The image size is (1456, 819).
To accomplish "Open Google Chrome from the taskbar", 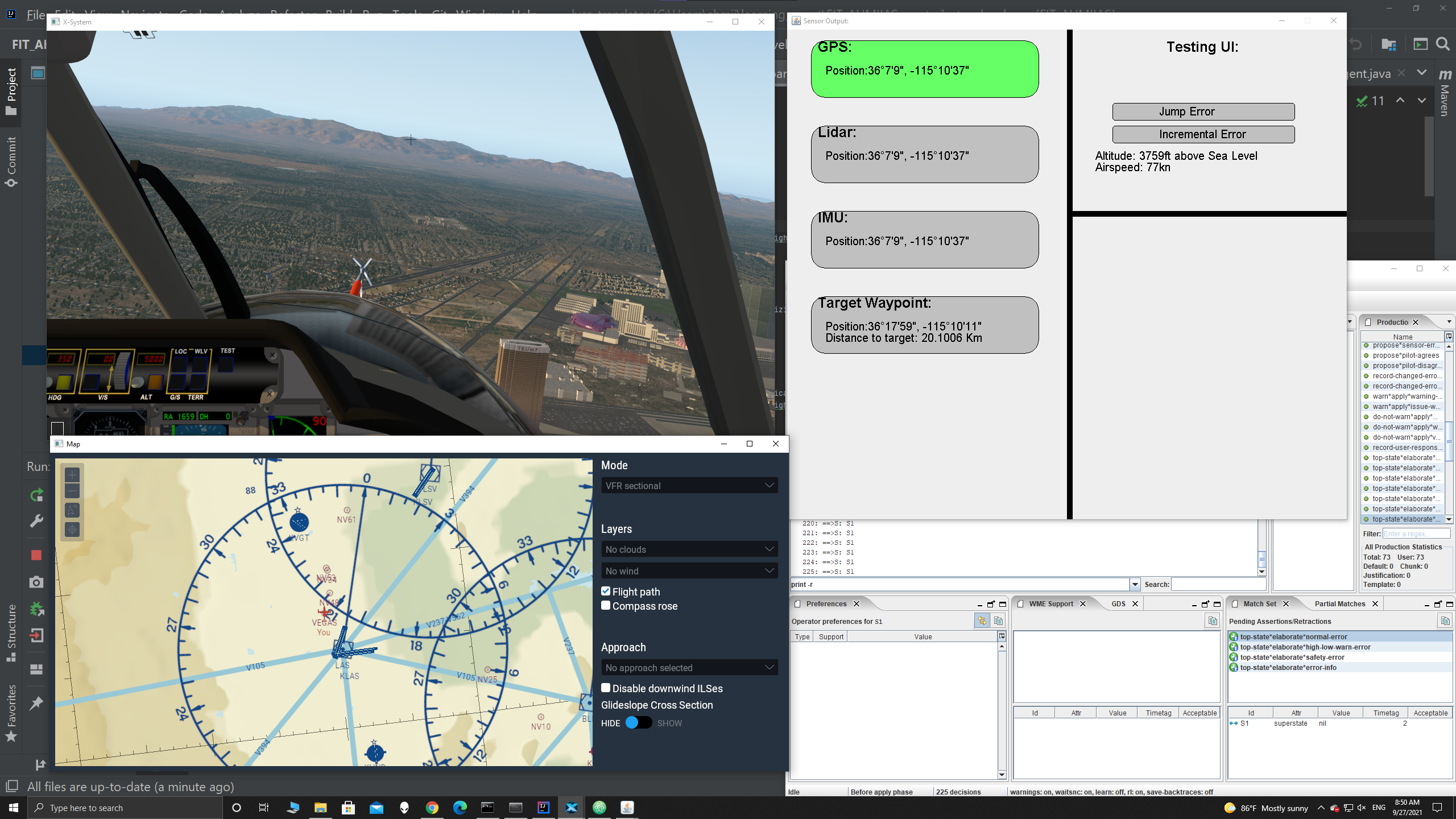I will pos(432,808).
